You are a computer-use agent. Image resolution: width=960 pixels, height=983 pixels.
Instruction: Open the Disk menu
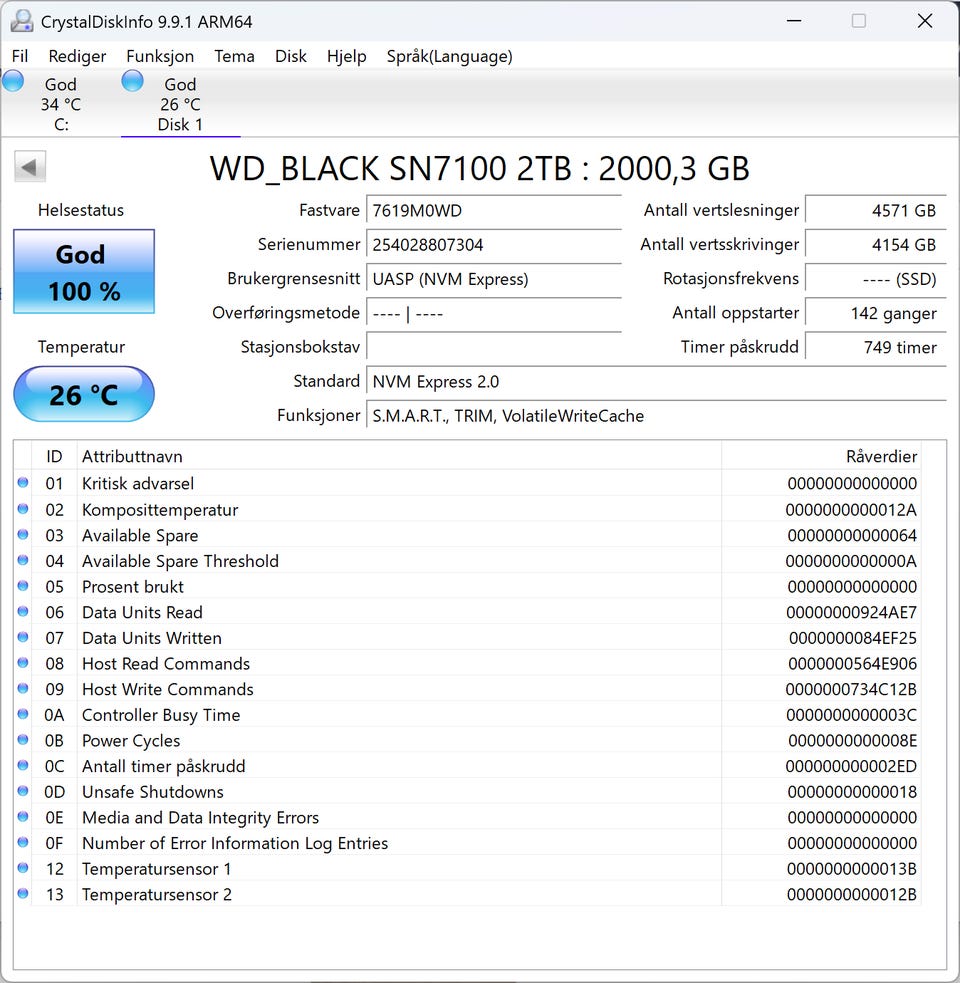pos(291,56)
